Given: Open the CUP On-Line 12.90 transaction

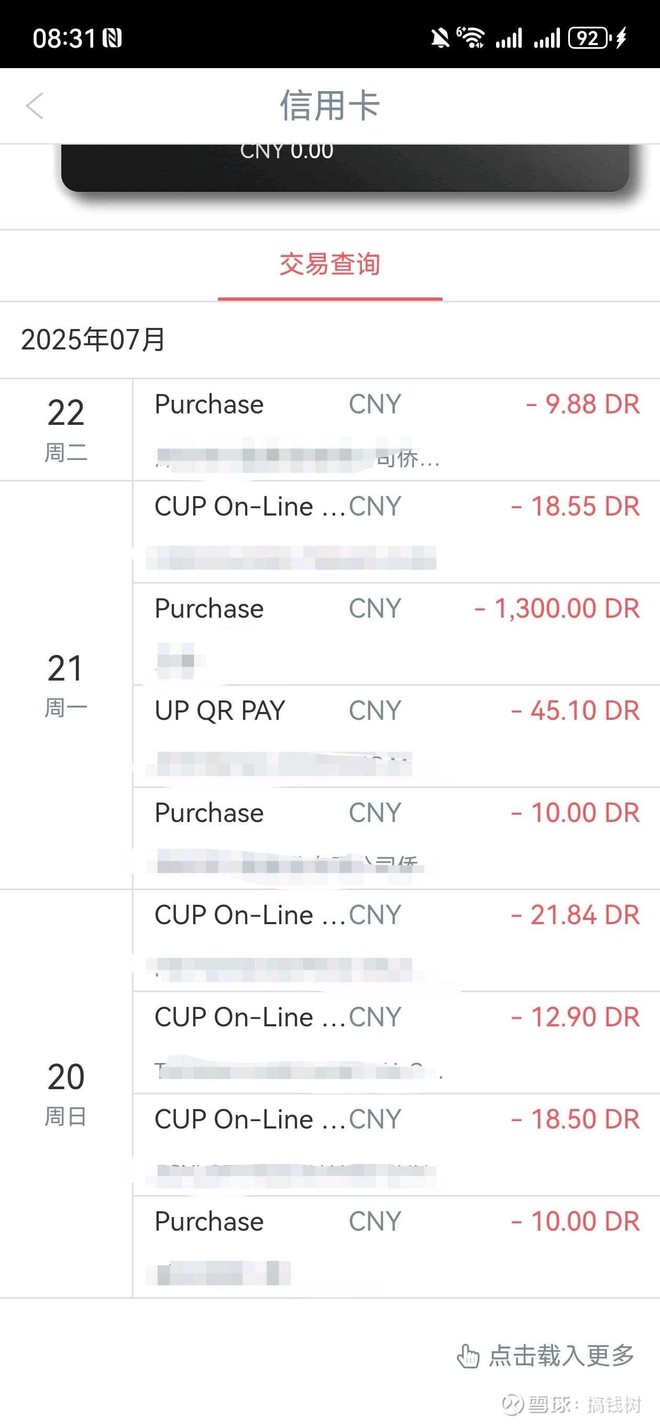Looking at the screenshot, I should 396,1043.
